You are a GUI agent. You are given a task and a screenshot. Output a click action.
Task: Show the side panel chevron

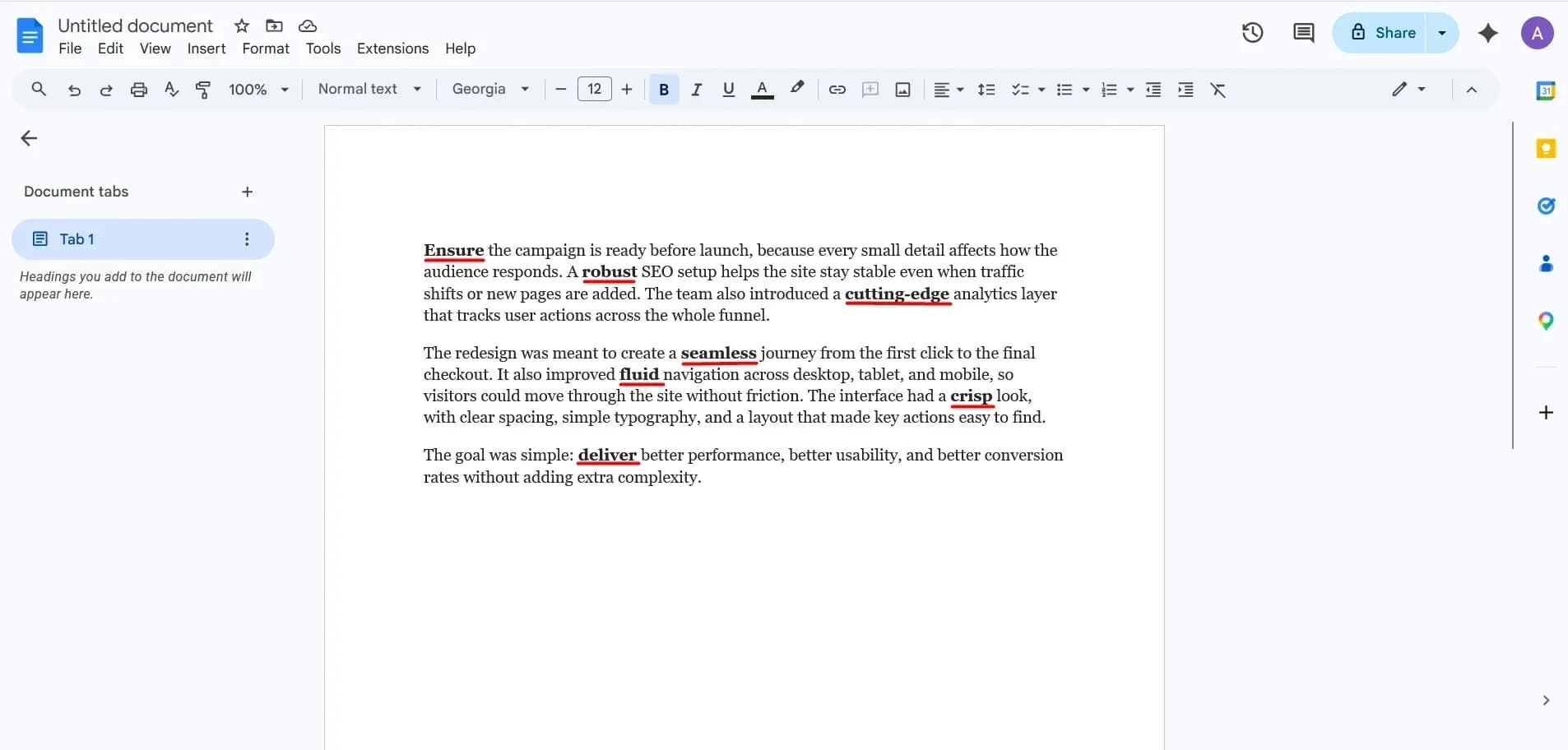coord(1546,700)
